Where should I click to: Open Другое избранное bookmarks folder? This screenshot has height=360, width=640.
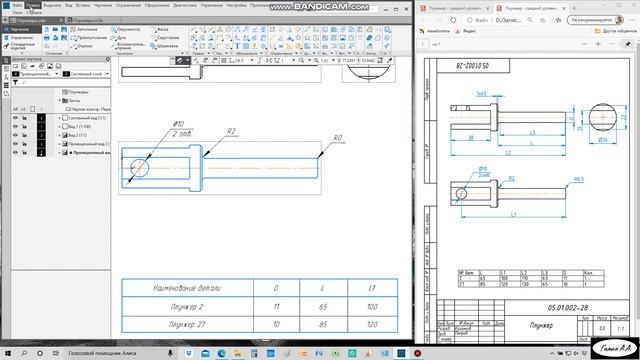point(616,31)
